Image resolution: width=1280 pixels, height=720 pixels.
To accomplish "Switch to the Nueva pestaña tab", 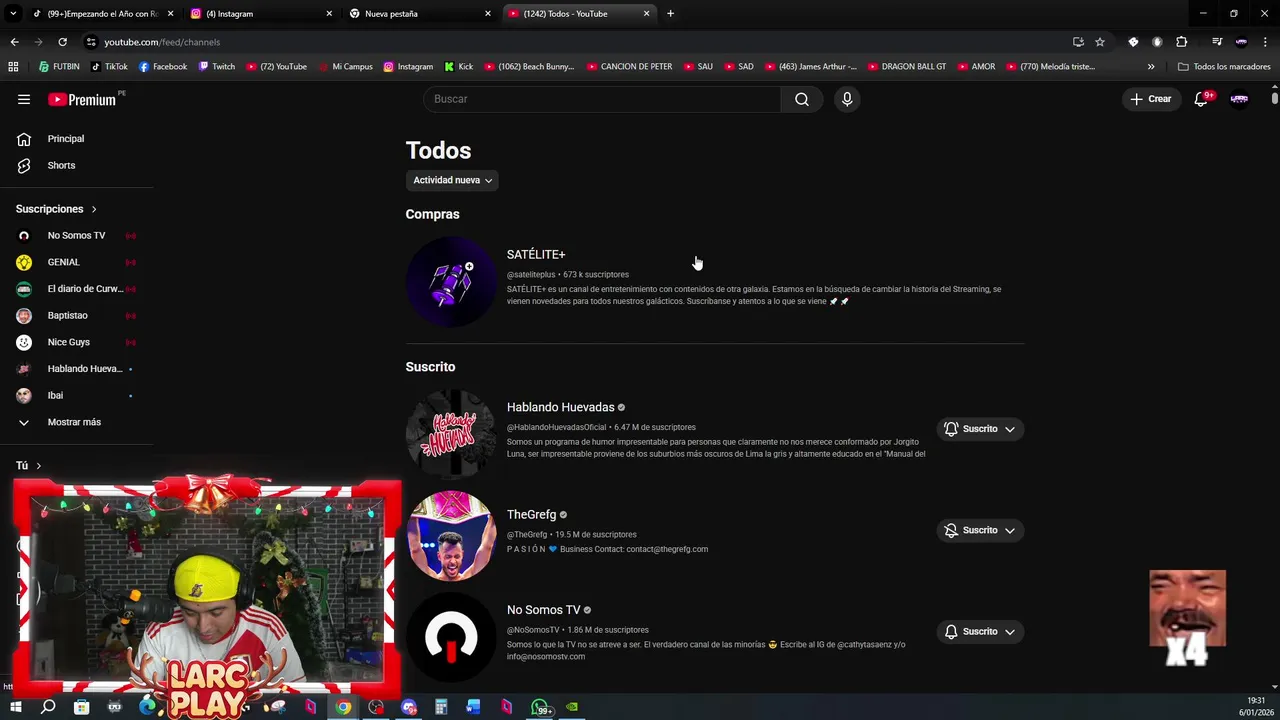I will tap(418, 14).
